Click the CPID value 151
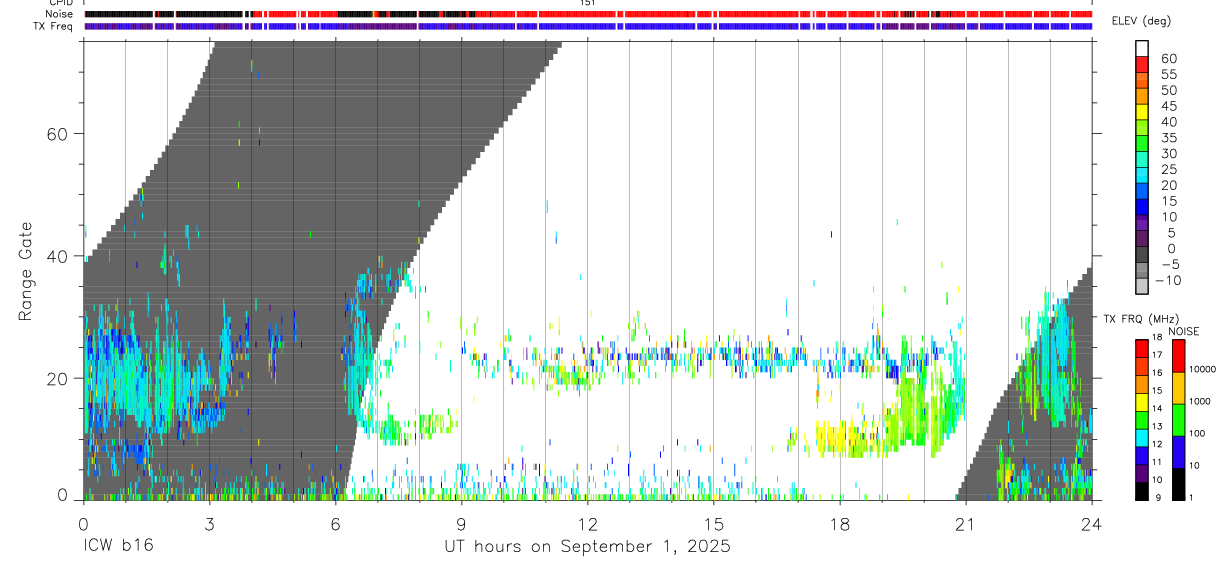The width and height of the screenshot is (1228, 567). point(587,3)
